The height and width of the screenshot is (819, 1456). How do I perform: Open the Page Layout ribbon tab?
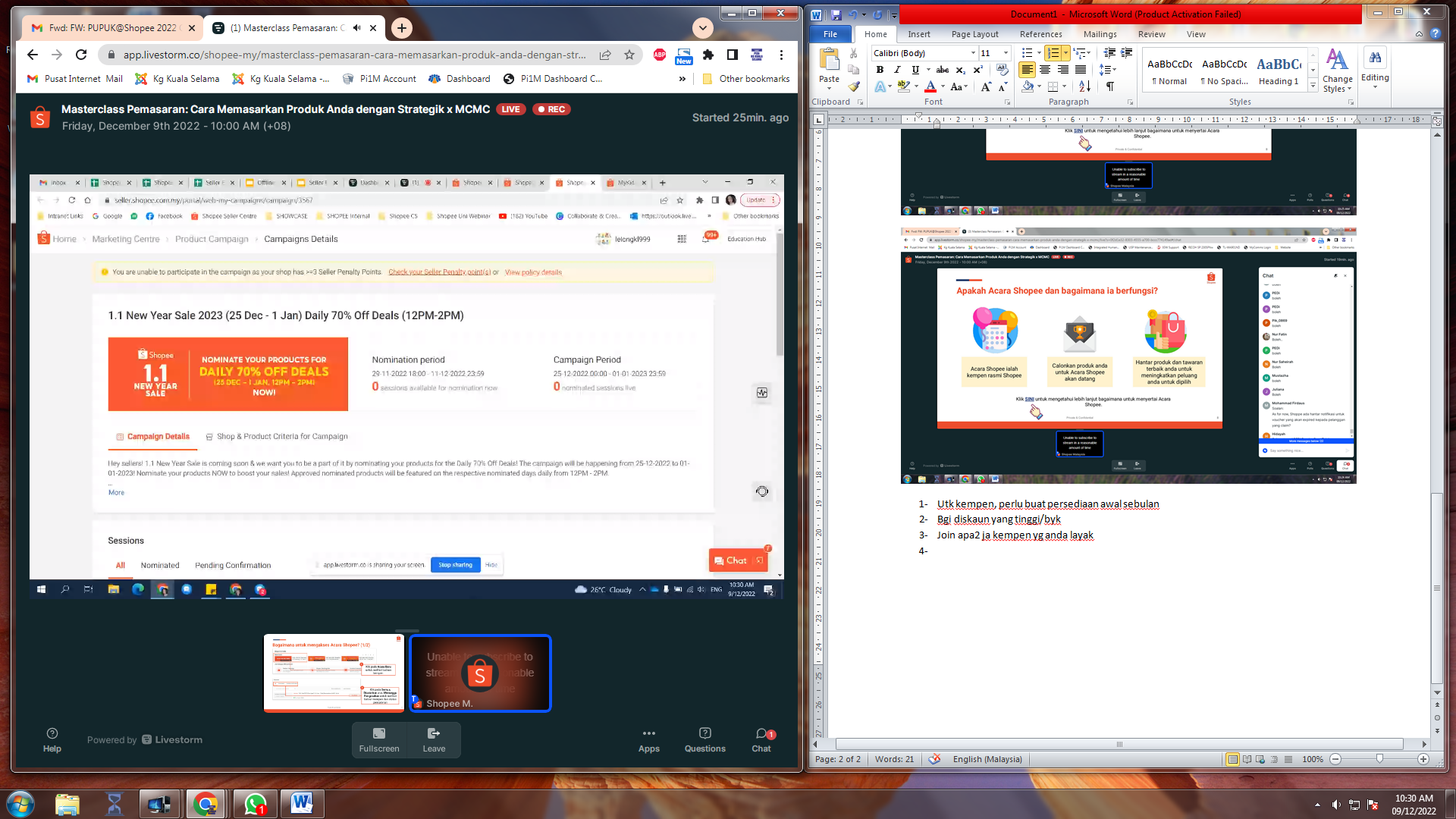click(x=974, y=34)
